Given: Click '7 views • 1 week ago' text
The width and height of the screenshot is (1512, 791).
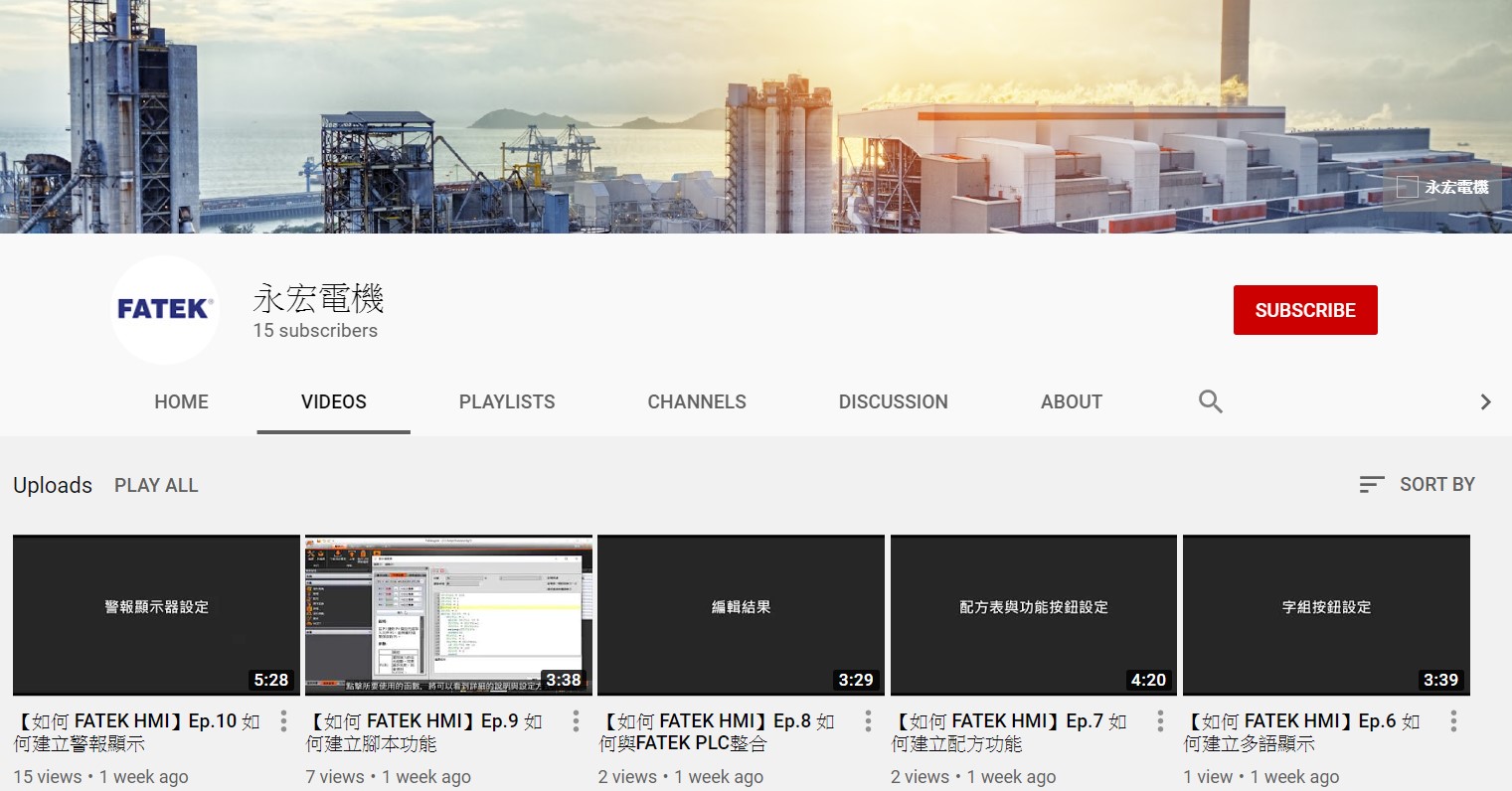Looking at the screenshot, I should pyautogui.click(x=389, y=777).
